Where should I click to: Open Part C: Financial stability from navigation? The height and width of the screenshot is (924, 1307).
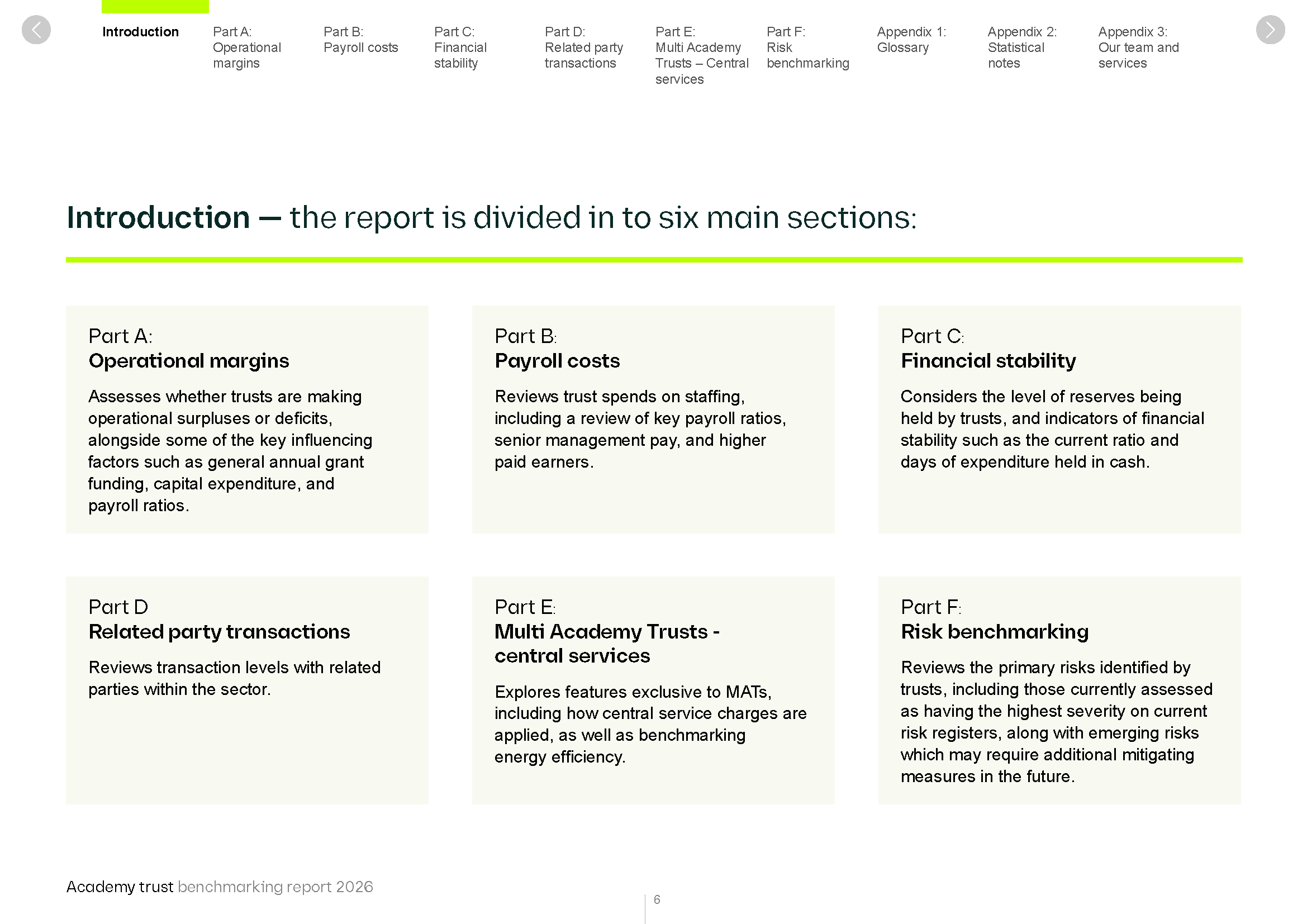click(x=460, y=47)
